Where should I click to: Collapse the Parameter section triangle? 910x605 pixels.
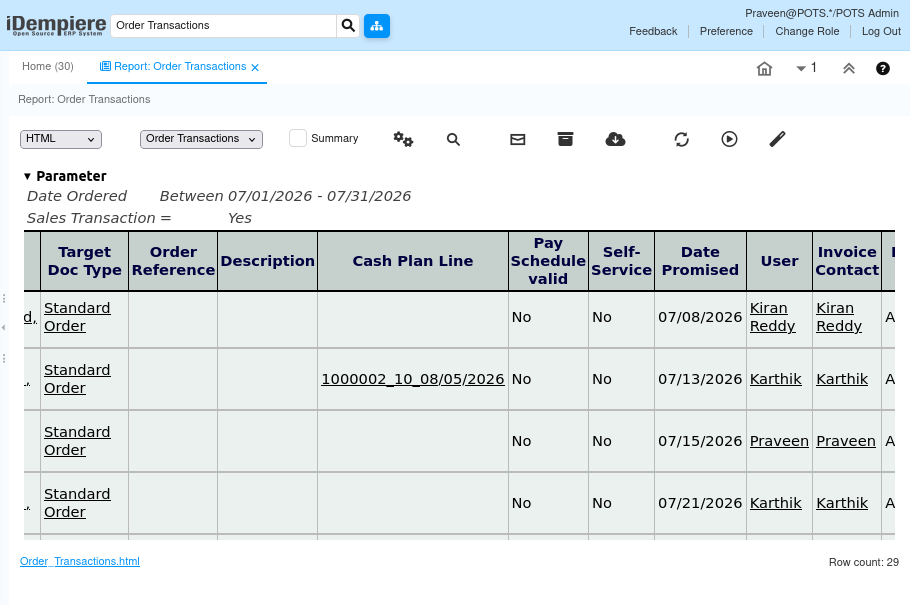27,176
